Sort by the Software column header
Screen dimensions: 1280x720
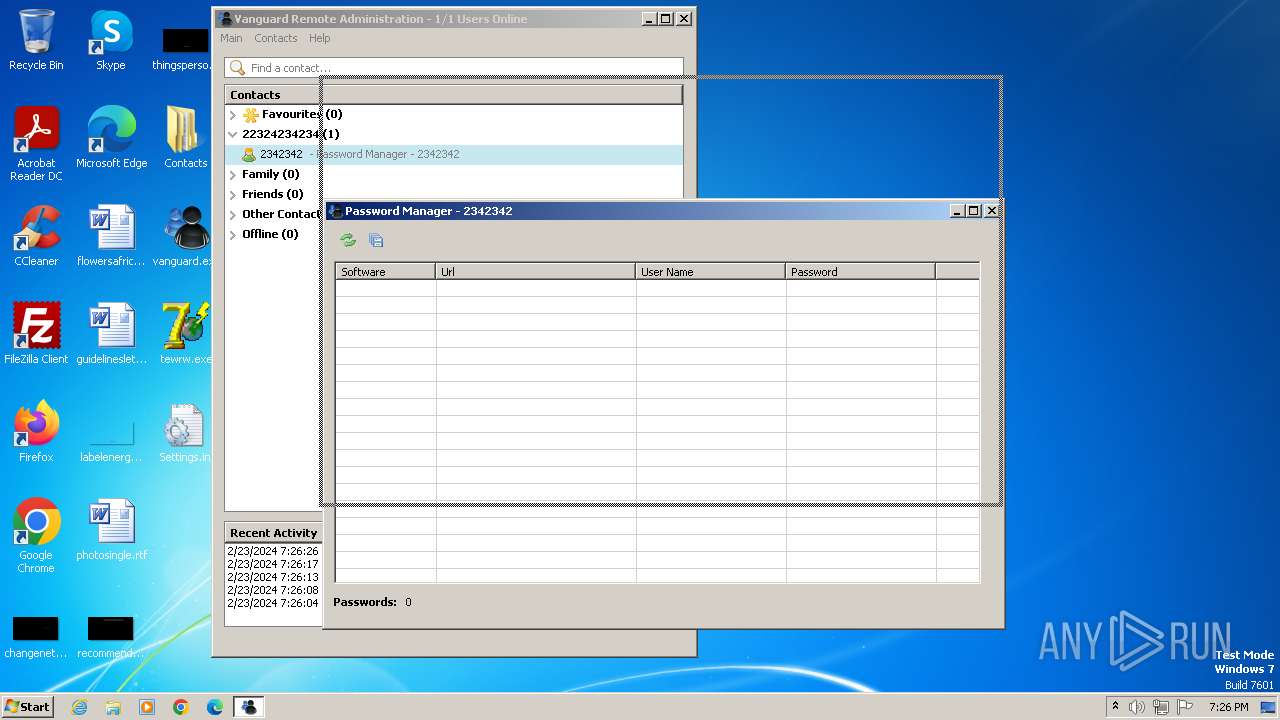coord(386,272)
